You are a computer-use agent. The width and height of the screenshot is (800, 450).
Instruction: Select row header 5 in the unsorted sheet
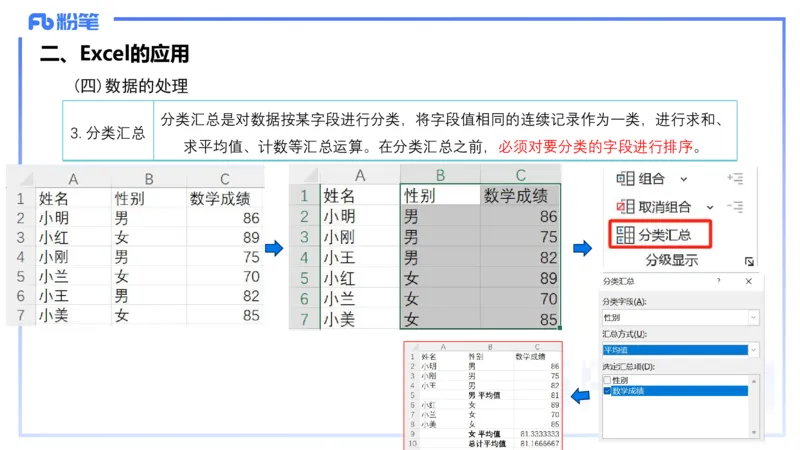pyautogui.click(x=20, y=277)
